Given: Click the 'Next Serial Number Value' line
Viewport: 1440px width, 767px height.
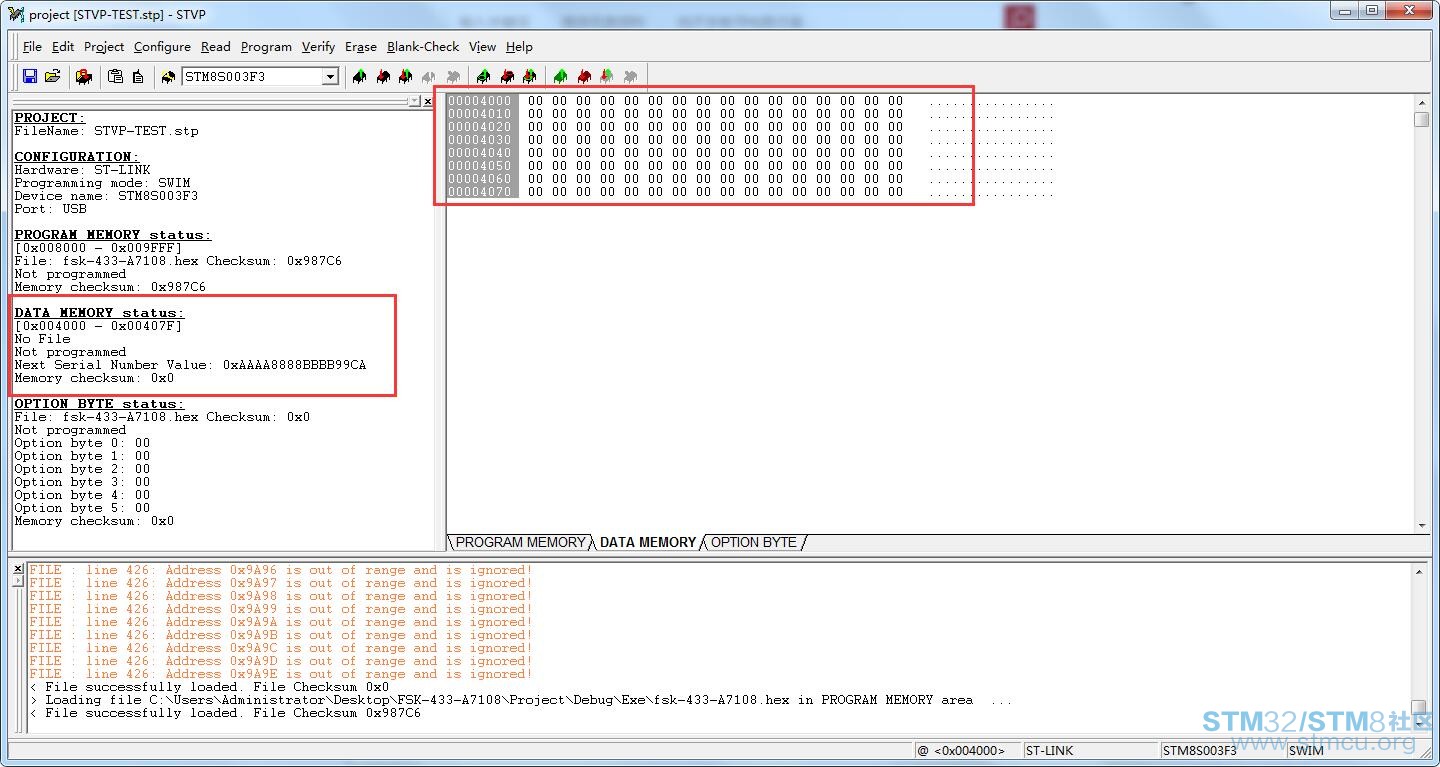Looking at the screenshot, I should coord(190,365).
